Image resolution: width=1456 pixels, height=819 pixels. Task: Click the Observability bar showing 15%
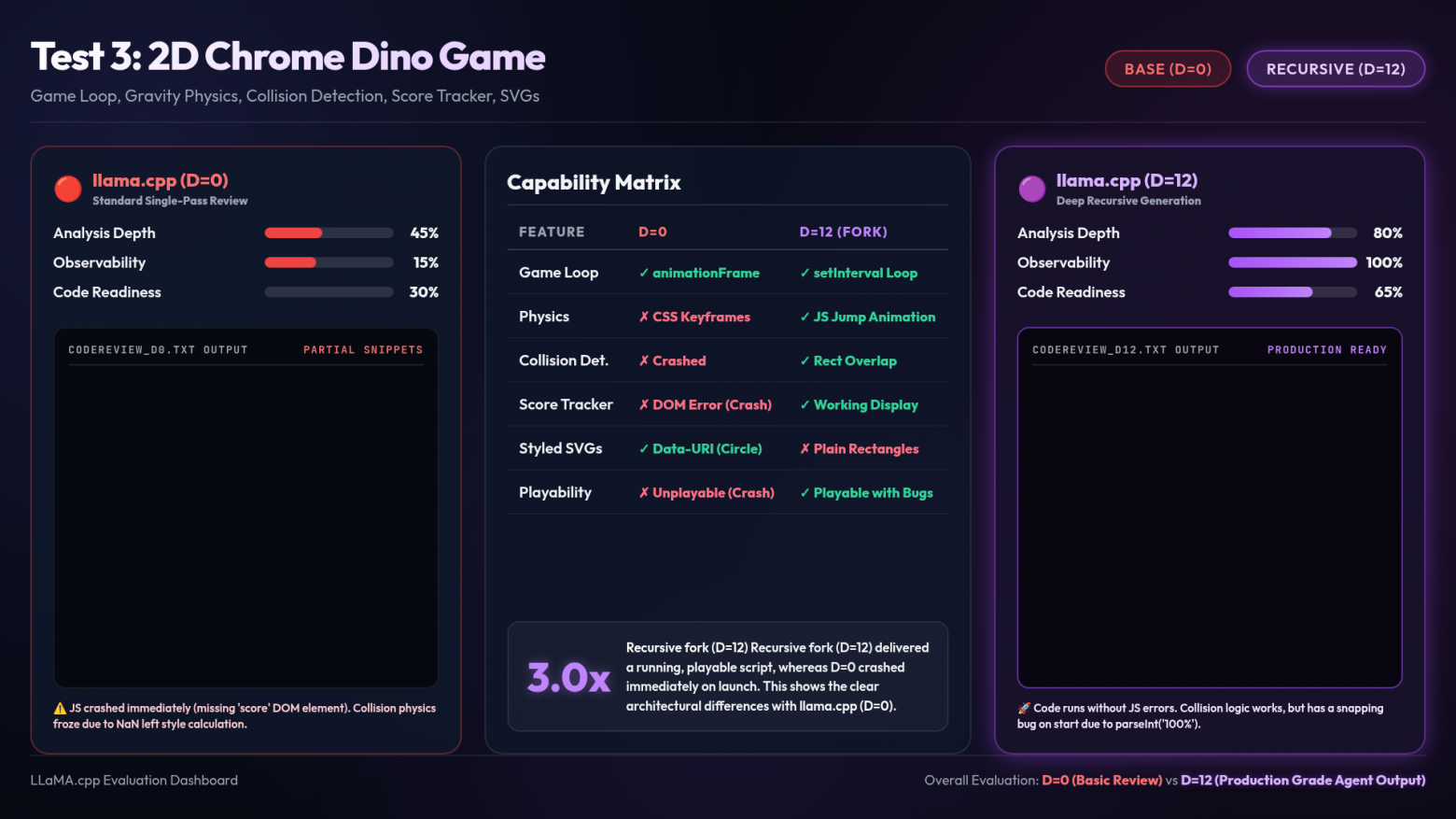[x=329, y=262]
